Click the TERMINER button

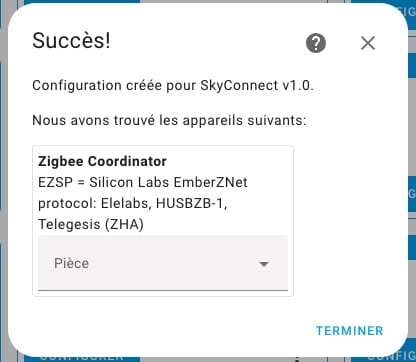(349, 331)
